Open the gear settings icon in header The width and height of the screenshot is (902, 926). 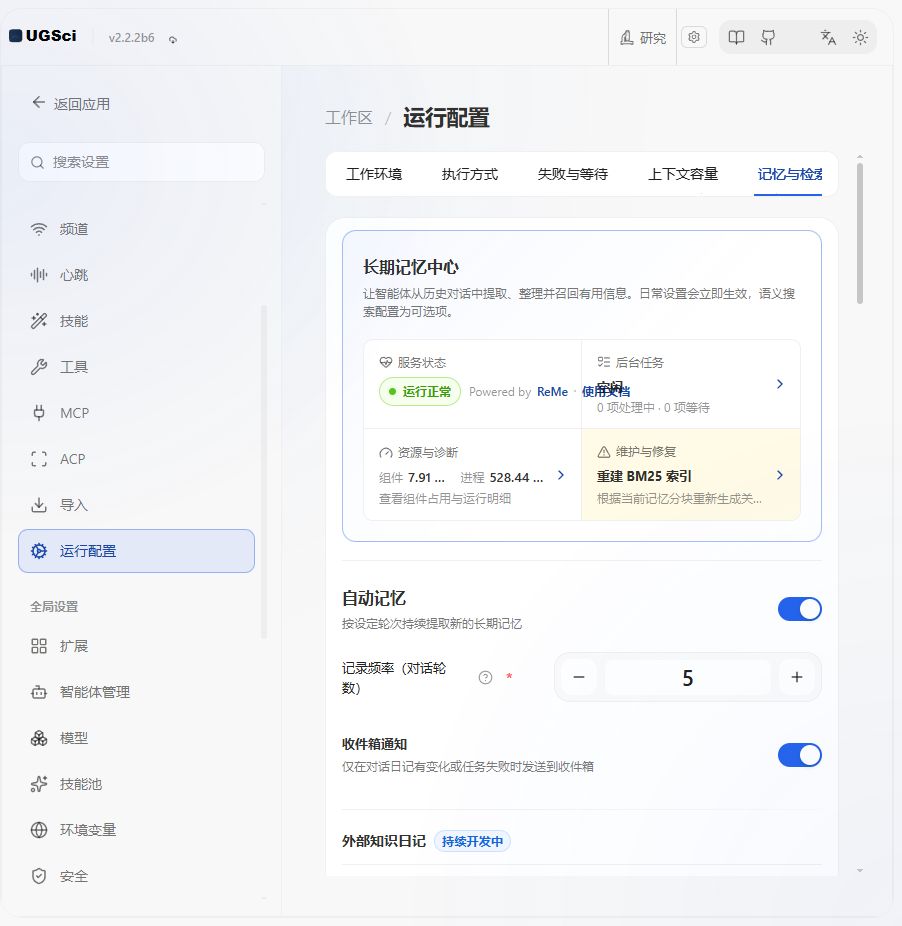pos(694,37)
